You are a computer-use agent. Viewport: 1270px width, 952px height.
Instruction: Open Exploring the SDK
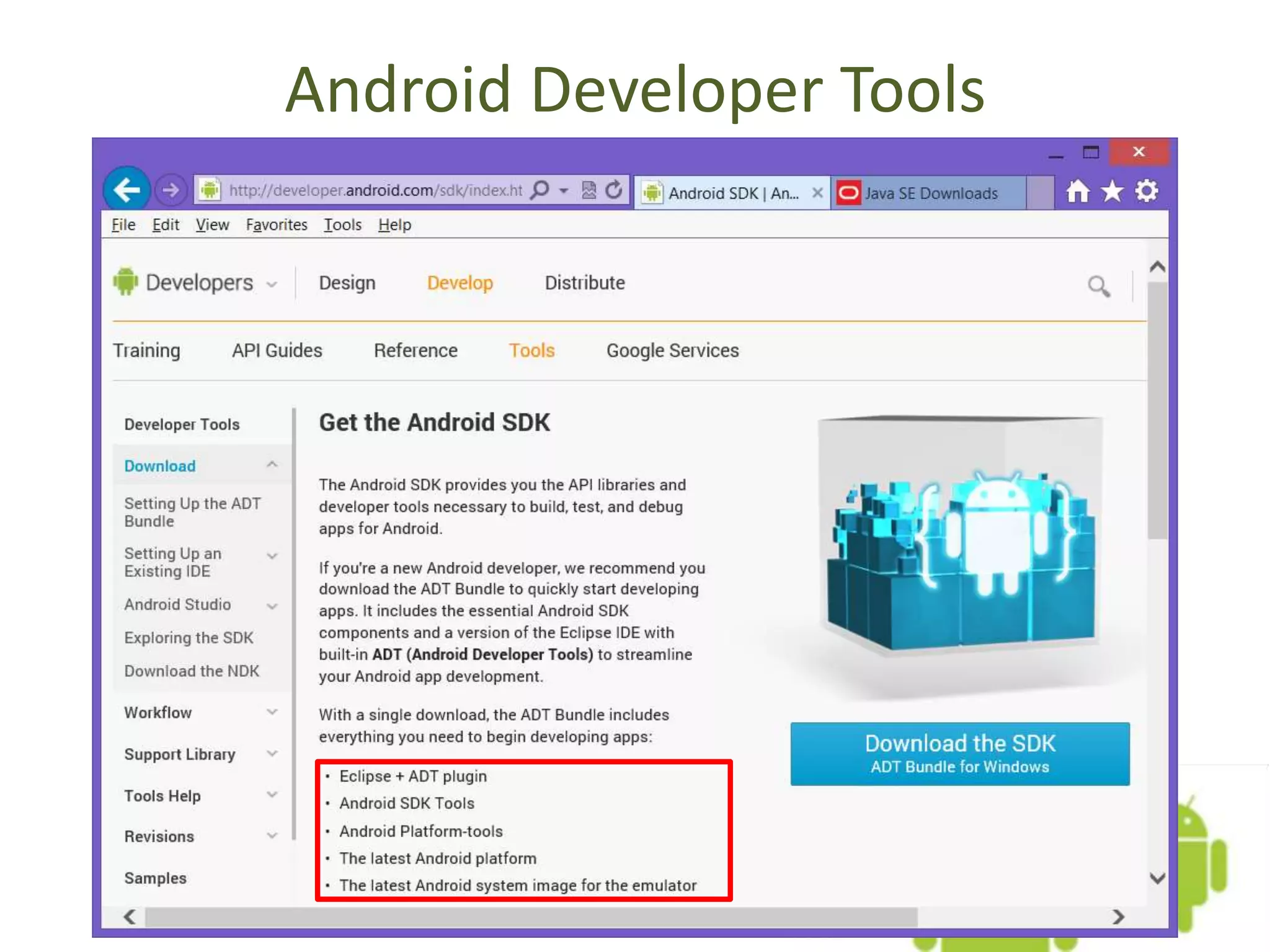[x=189, y=638]
